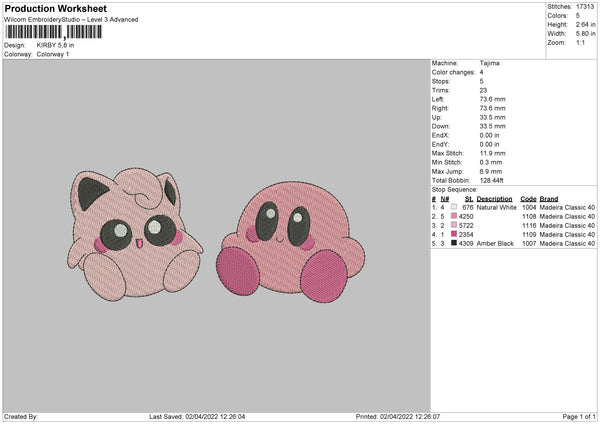Select the Amber Black thread swatch
The image size is (600, 424).
[x=455, y=243]
